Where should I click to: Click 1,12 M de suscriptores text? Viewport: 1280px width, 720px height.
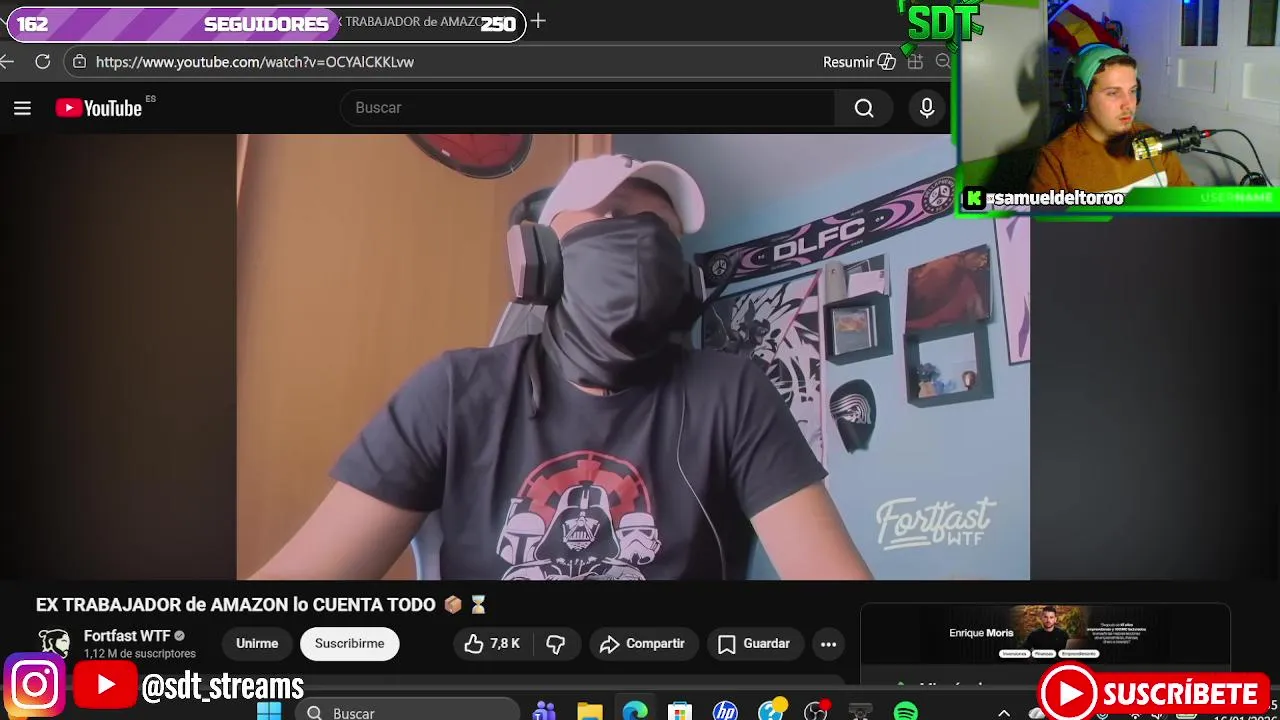click(x=140, y=654)
